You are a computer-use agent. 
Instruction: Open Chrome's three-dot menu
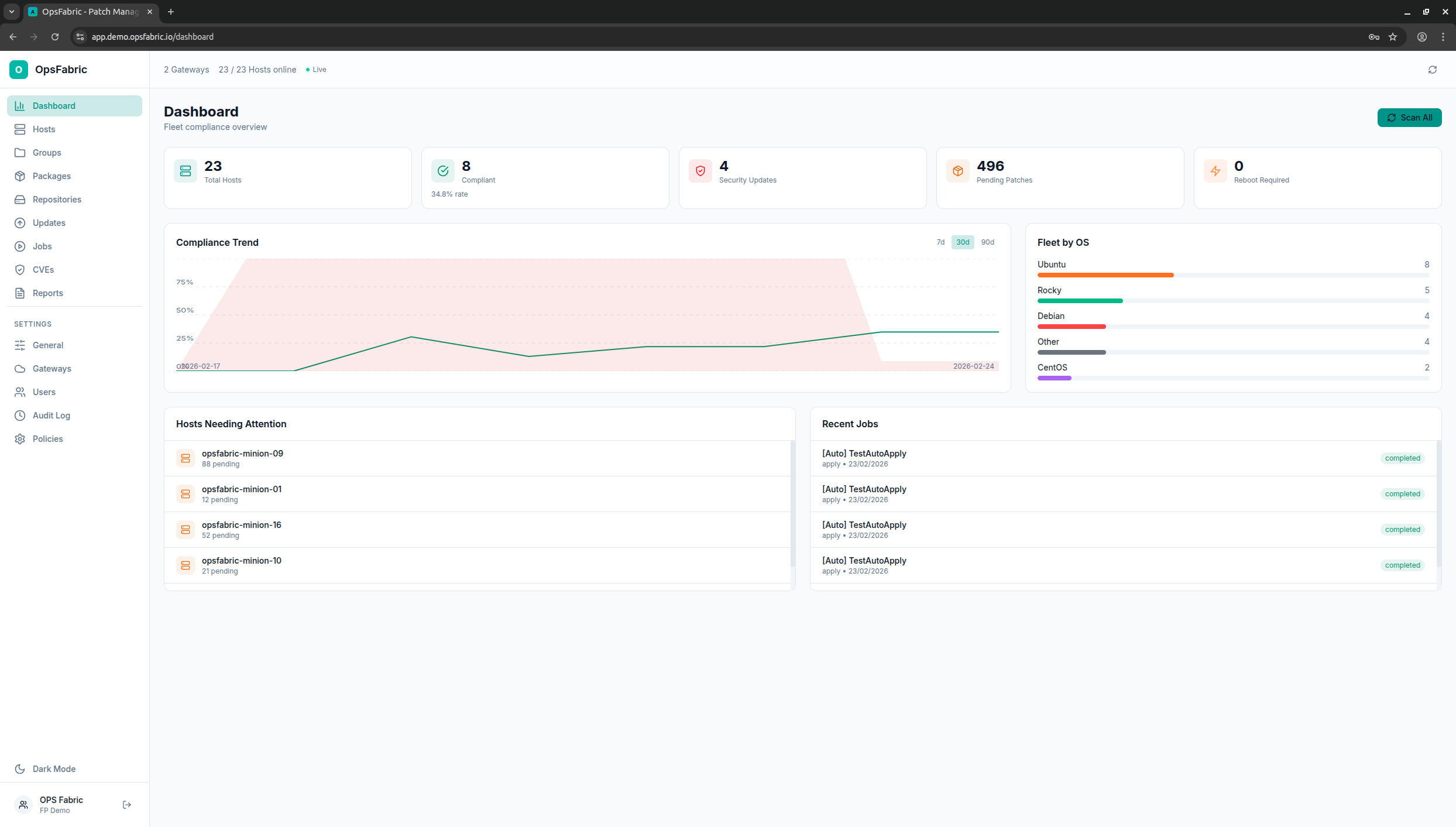coord(1443,36)
